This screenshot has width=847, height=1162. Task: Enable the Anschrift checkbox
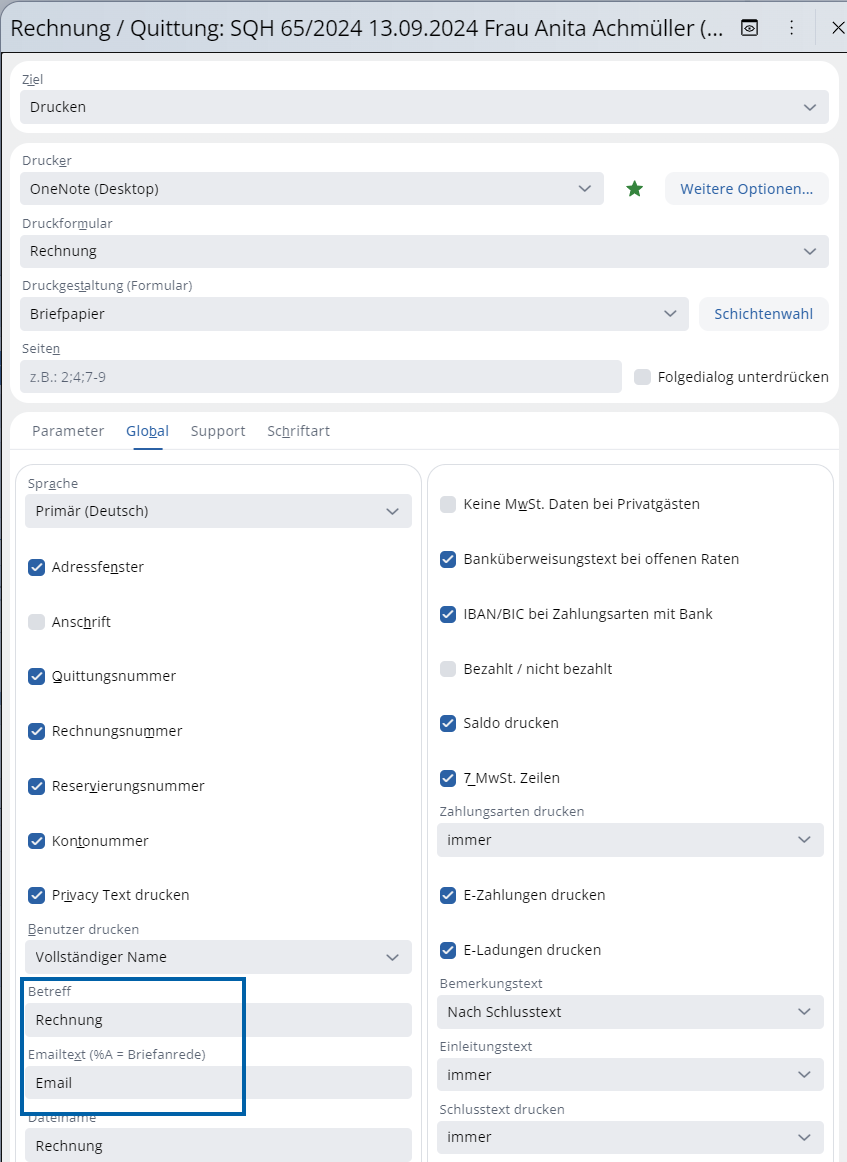pyautogui.click(x=37, y=621)
